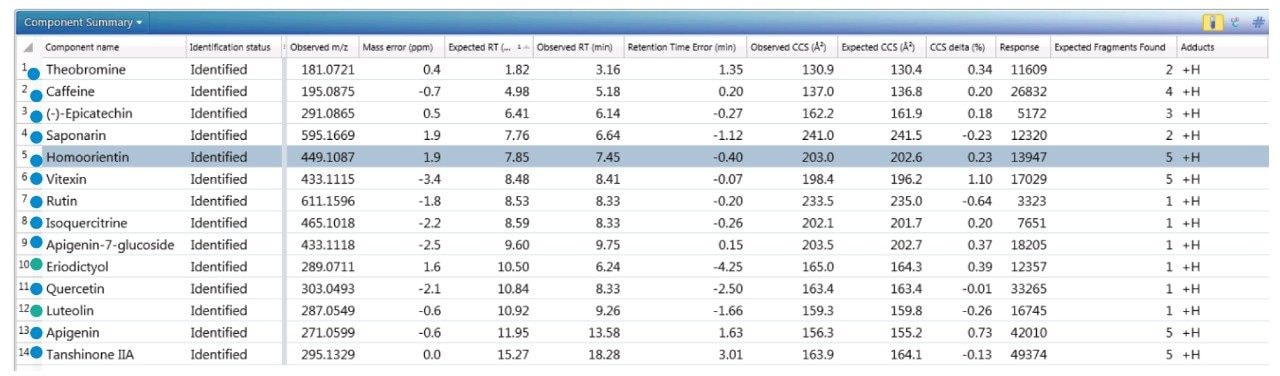Select the Apigenin-7-glucoside component name
1280x376 pixels.
click(110, 245)
